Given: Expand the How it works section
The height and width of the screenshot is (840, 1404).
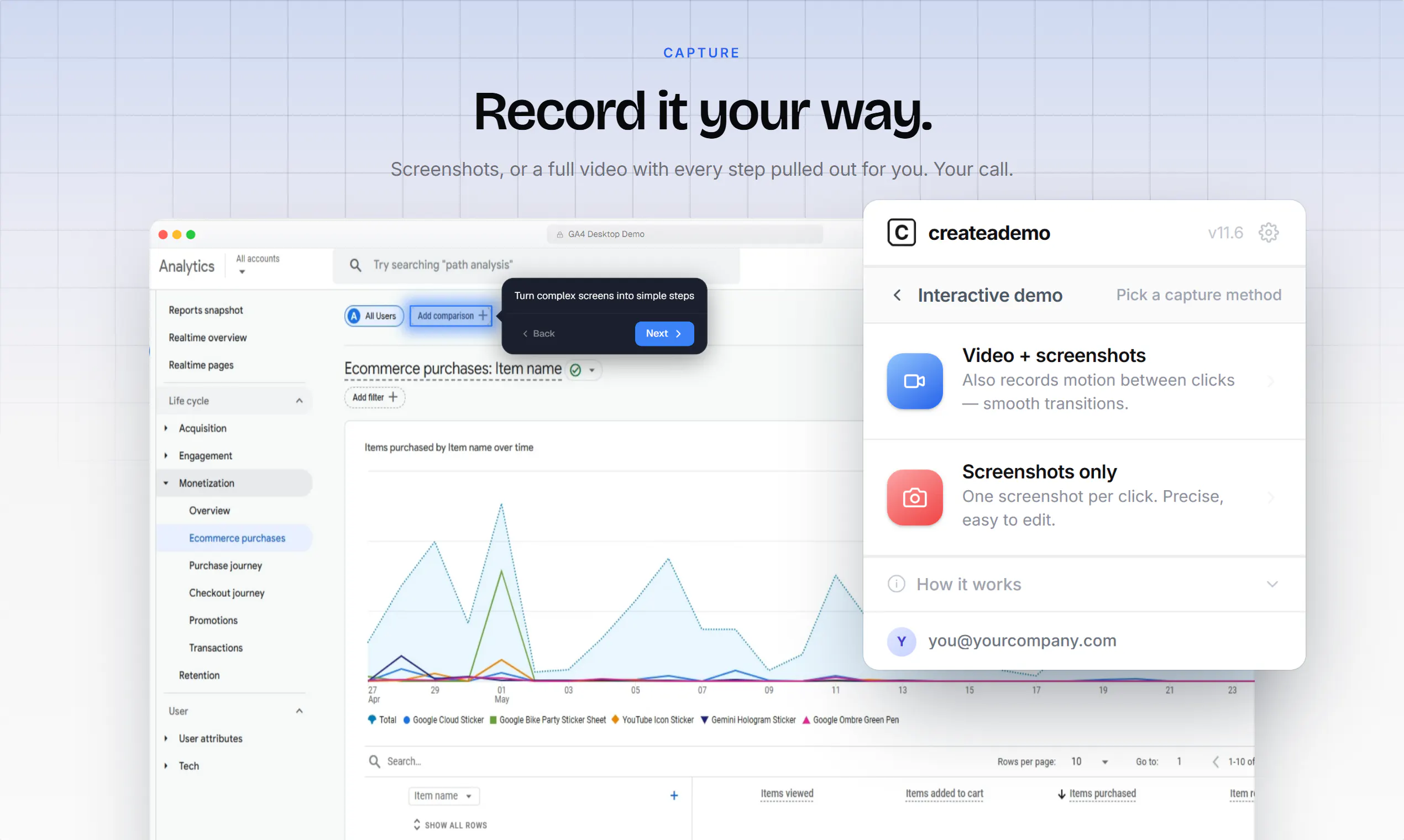Looking at the screenshot, I should click(1084, 584).
